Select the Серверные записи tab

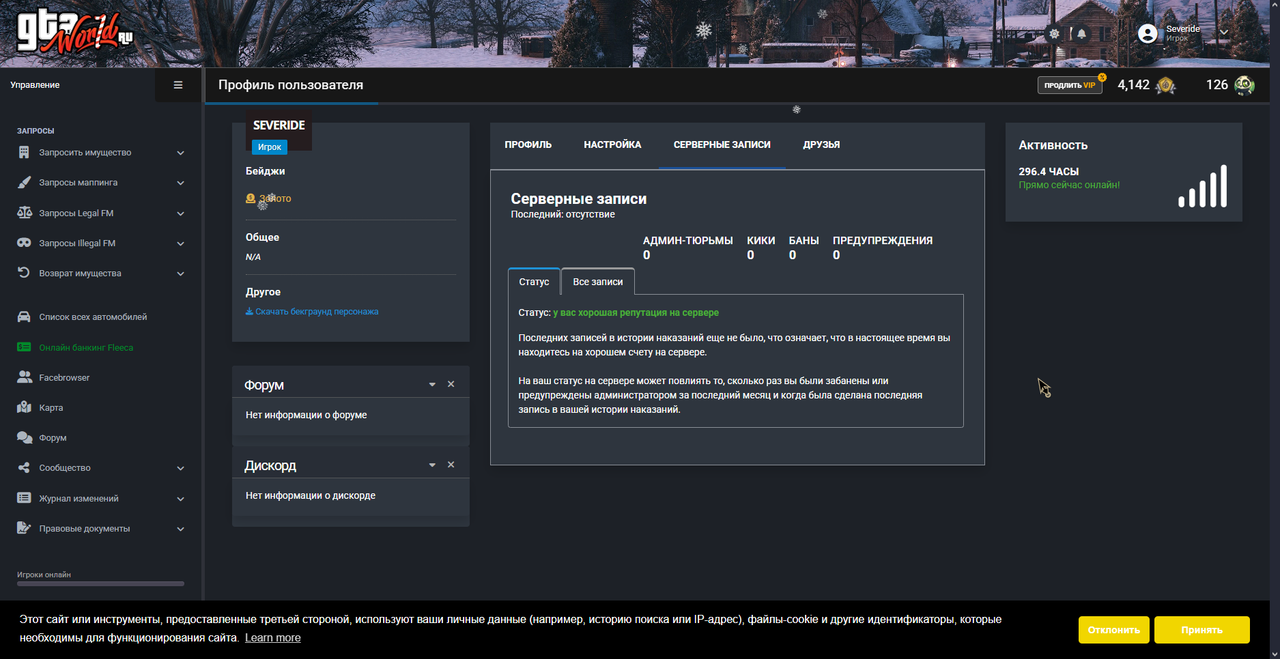(722, 145)
